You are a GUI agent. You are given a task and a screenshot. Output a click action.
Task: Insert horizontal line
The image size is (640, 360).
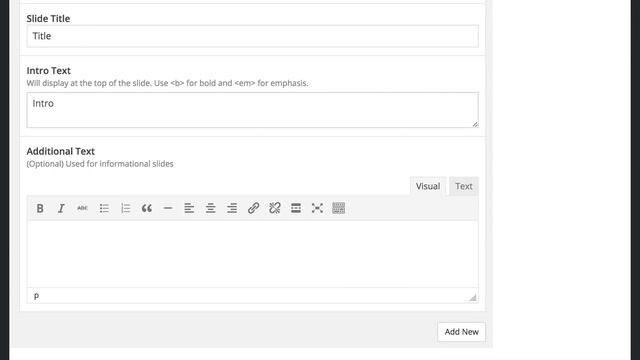point(168,208)
